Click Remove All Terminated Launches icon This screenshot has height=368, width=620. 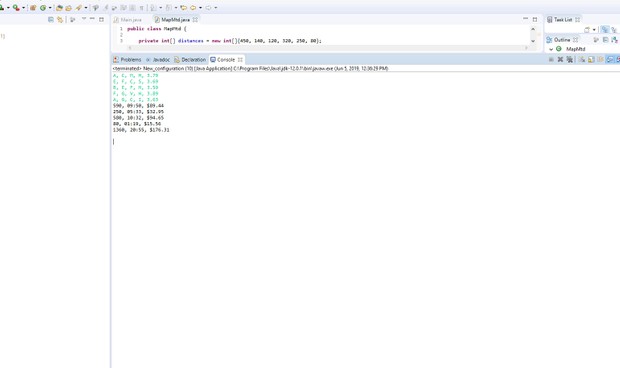point(569,59)
